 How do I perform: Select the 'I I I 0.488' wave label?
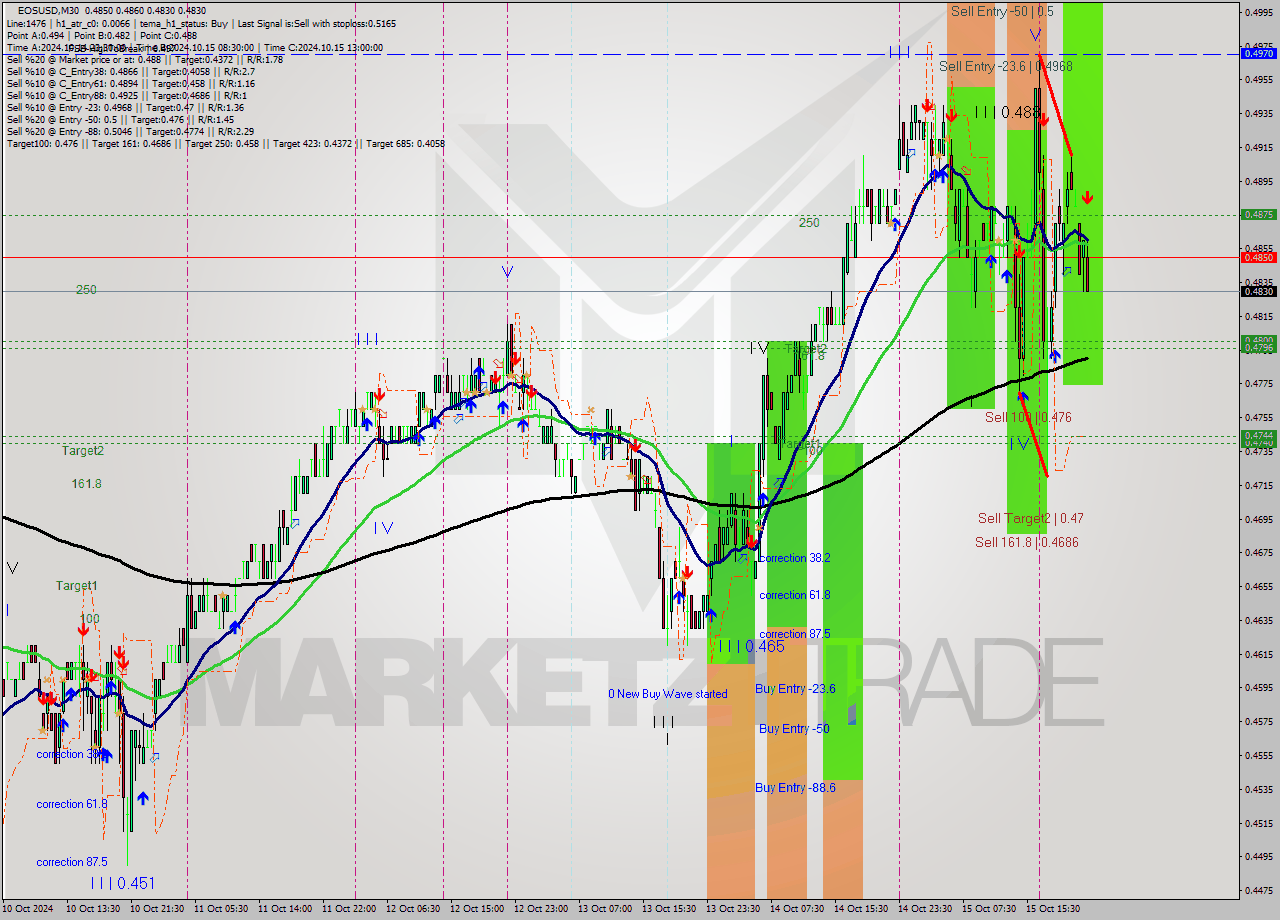coord(1007,113)
